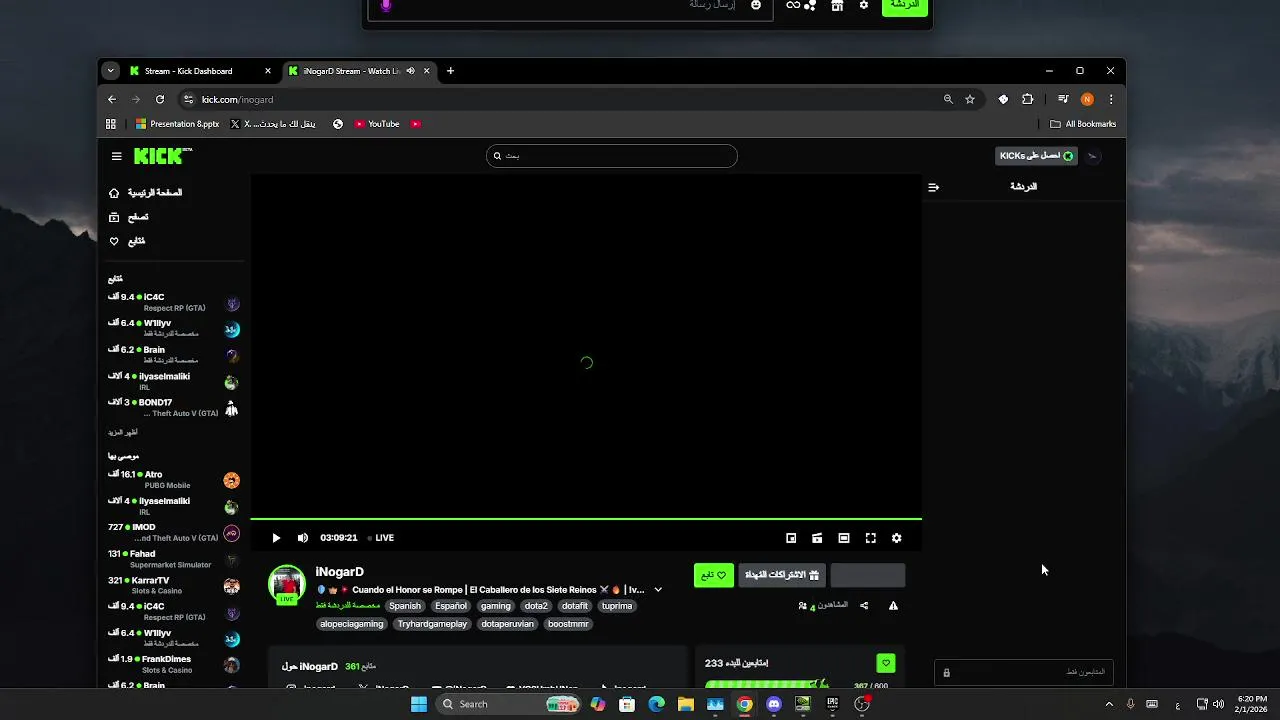Image resolution: width=1280 pixels, height=720 pixels.
Task: Select the dota2 tag
Action: [536, 606]
